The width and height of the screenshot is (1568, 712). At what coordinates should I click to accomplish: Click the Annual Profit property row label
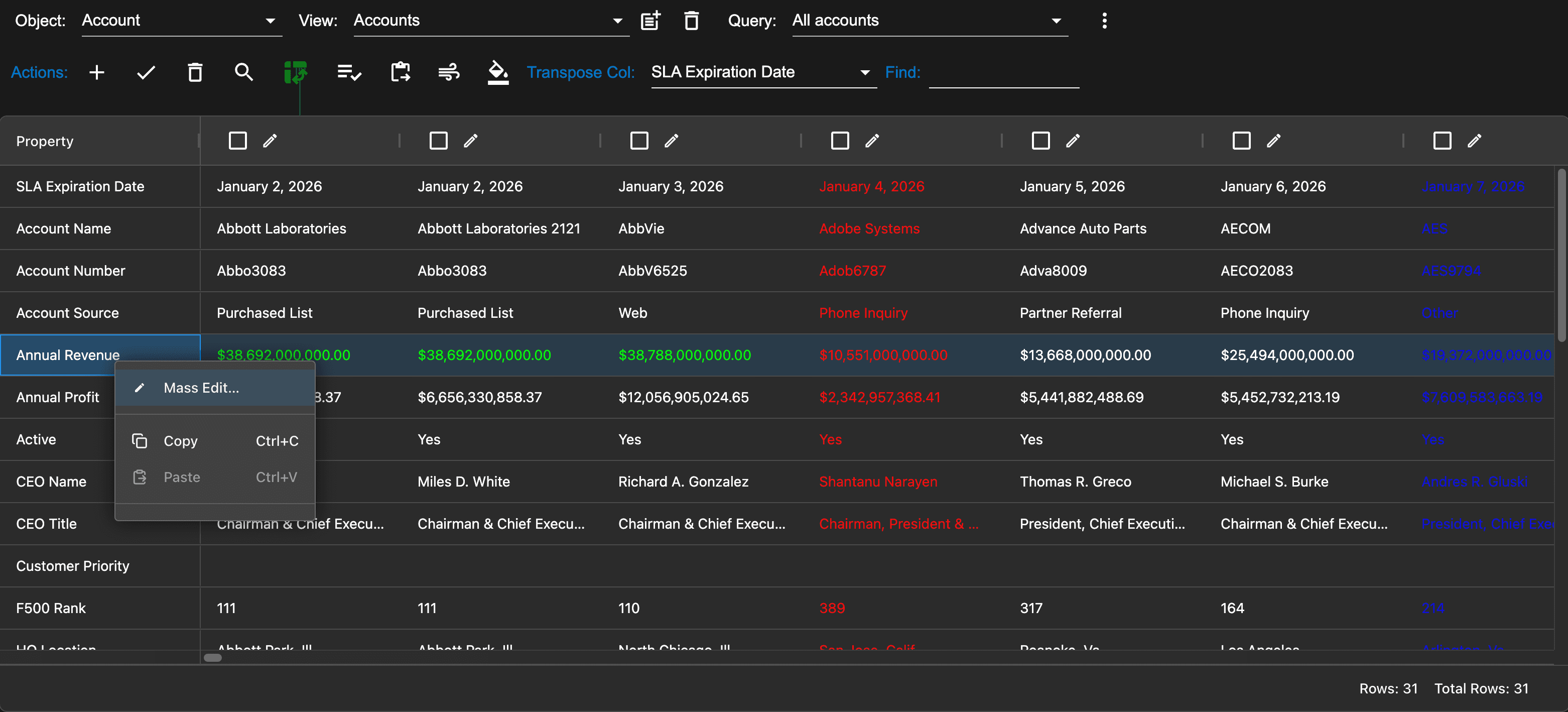point(58,397)
